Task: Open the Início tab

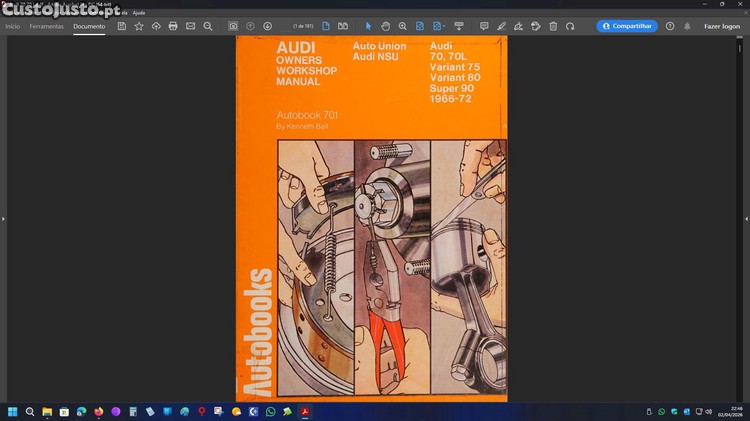Action: coord(13,26)
